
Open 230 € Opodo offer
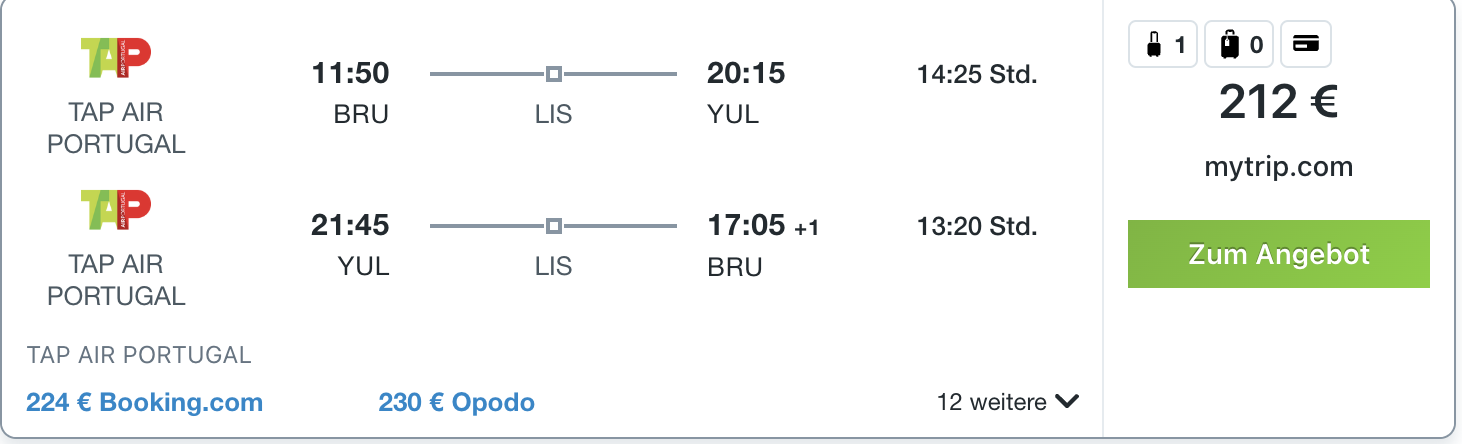tap(457, 403)
